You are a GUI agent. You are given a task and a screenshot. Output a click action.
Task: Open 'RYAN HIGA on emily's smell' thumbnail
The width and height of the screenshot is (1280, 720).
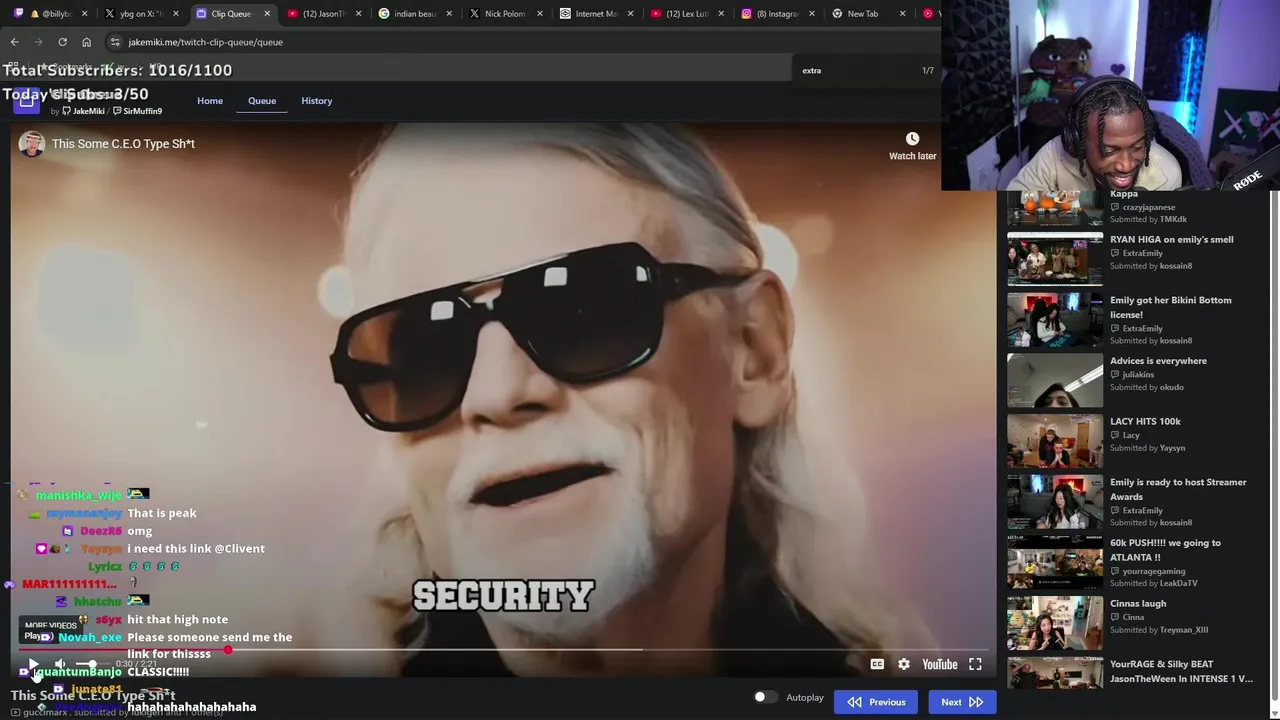pyautogui.click(x=1055, y=259)
